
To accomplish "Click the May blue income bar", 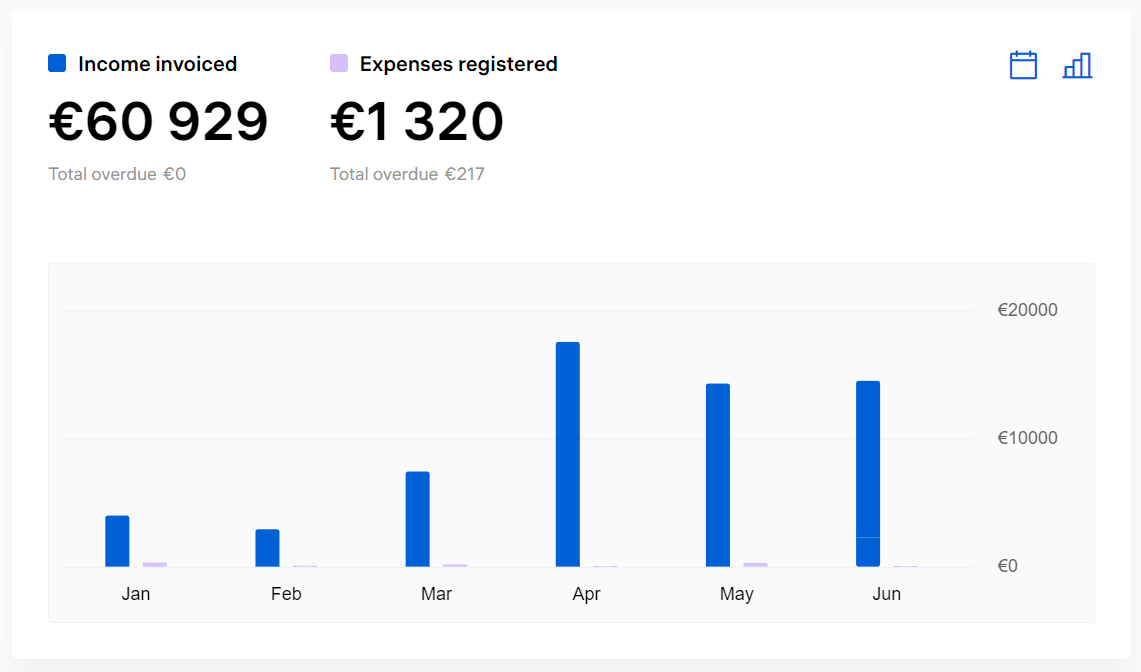I will tap(717, 475).
